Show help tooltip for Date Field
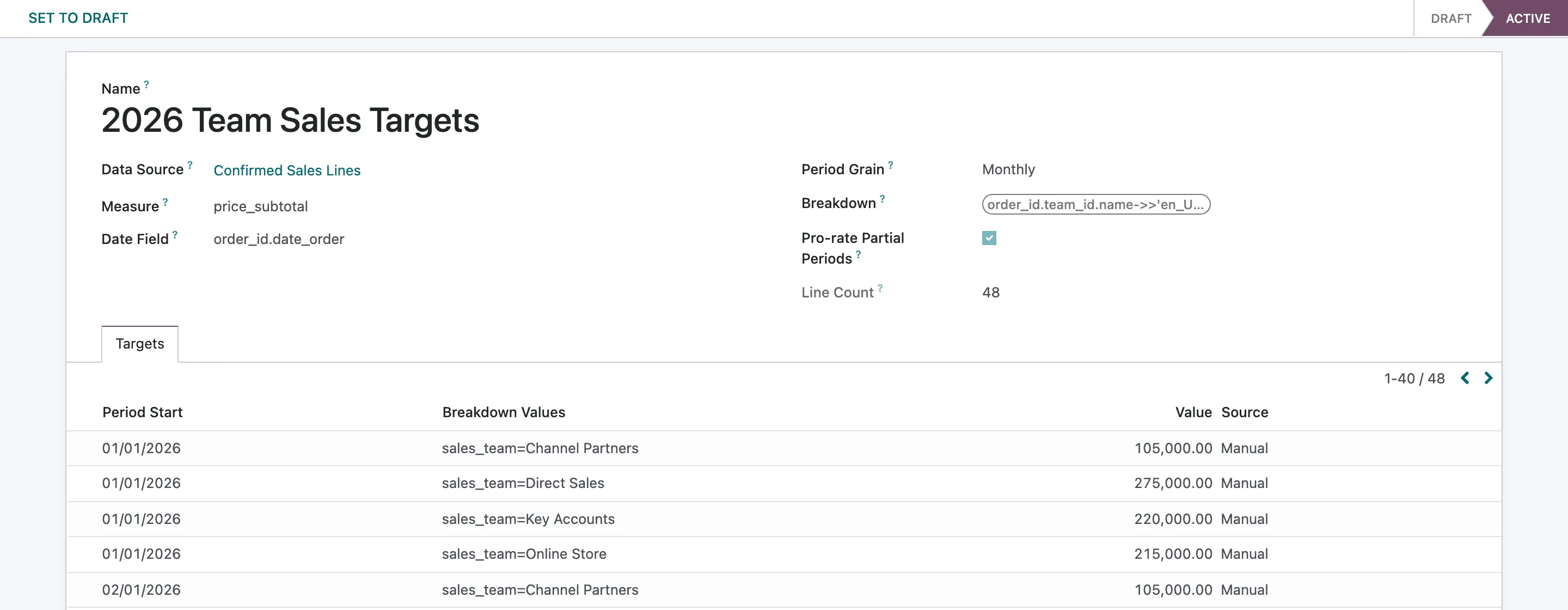Viewport: 1568px width, 610px height. pos(175,234)
